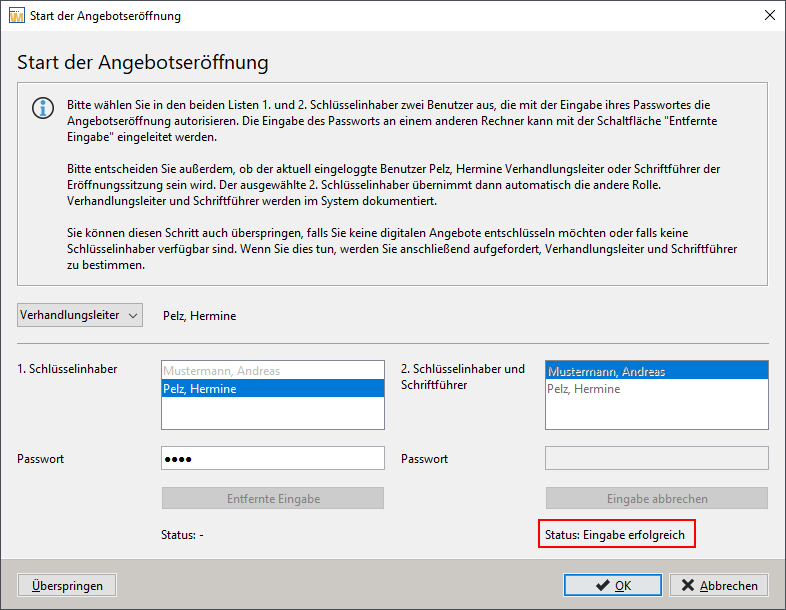
Task: Skip this step with Überspringen
Action: [x=67, y=585]
